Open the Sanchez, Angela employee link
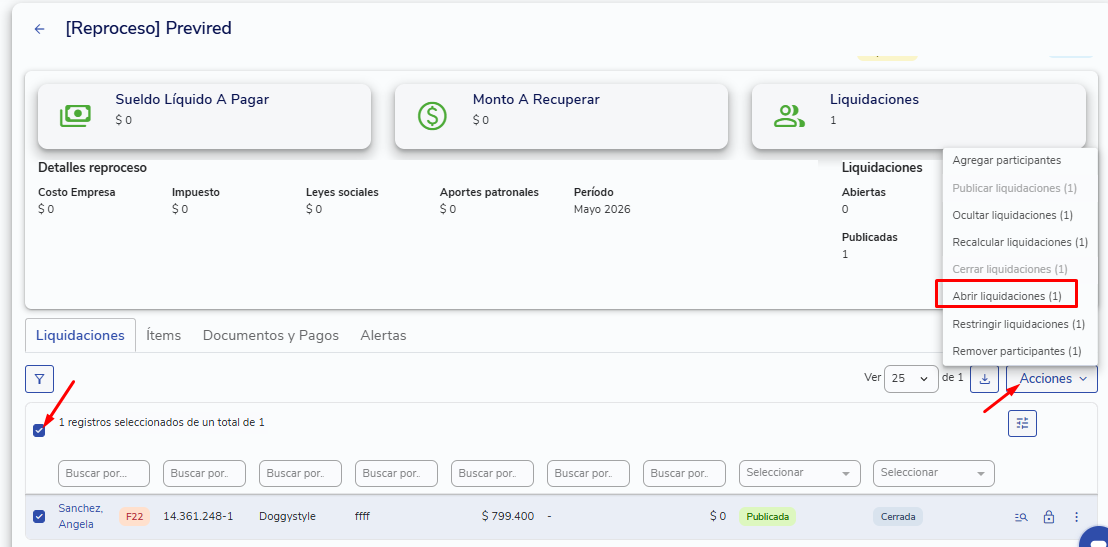 (81, 516)
